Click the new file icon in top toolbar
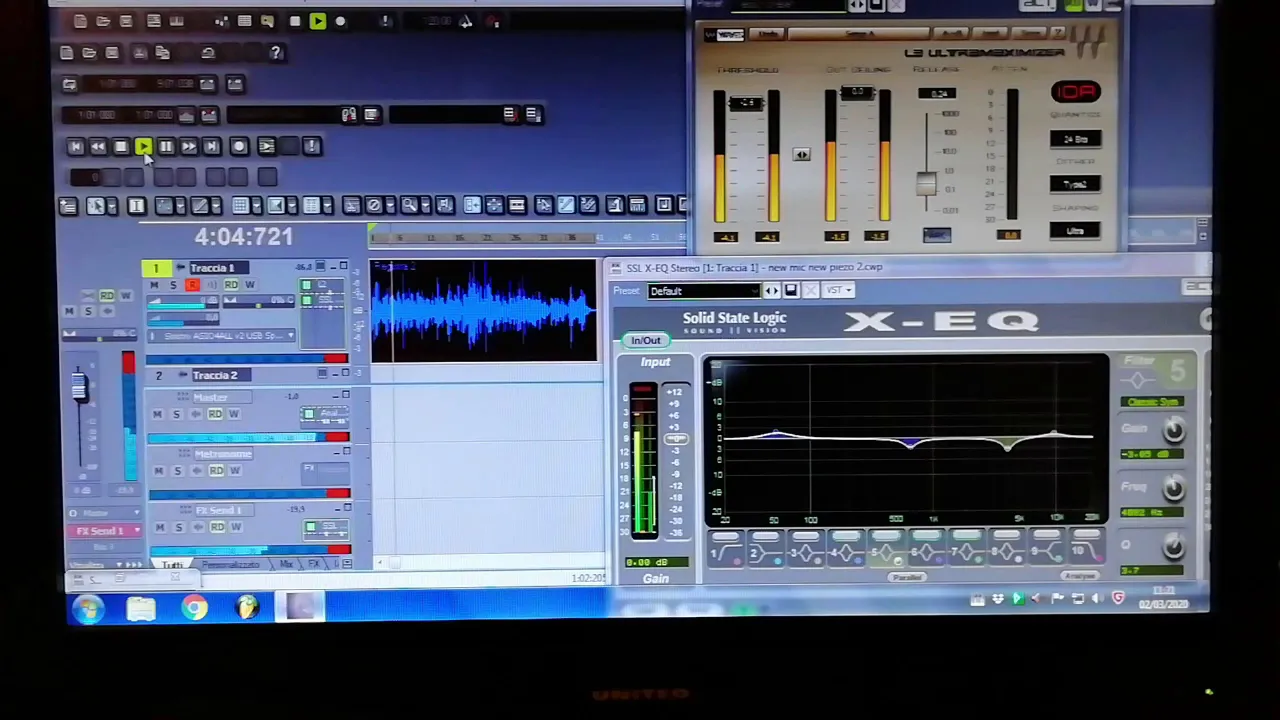Image resolution: width=1280 pixels, height=720 pixels. point(80,21)
